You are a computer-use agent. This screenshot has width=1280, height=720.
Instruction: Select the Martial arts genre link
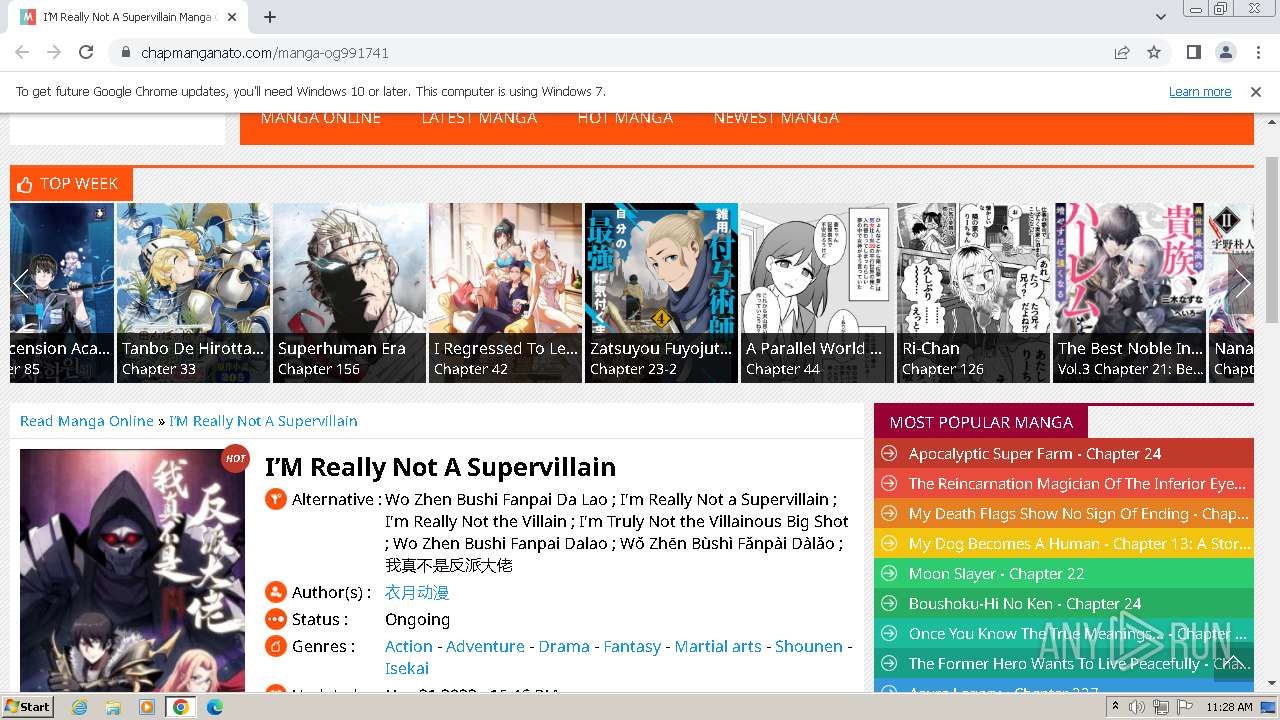tap(718, 646)
